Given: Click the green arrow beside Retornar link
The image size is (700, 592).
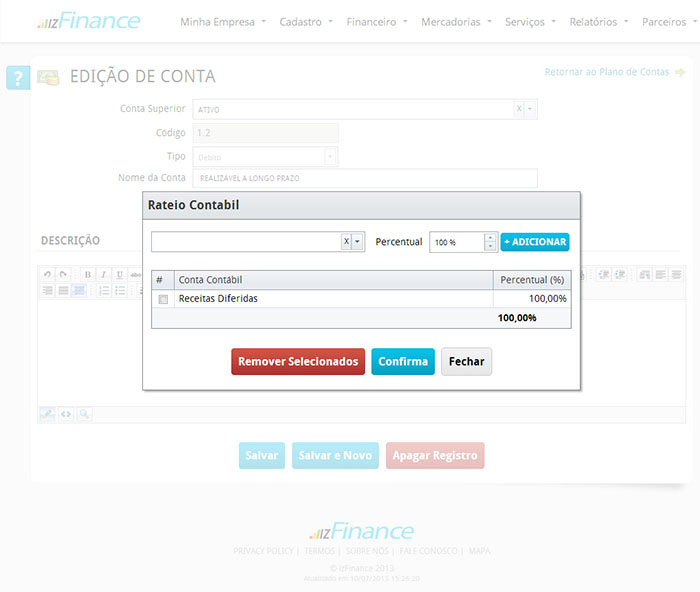Looking at the screenshot, I should [680, 72].
